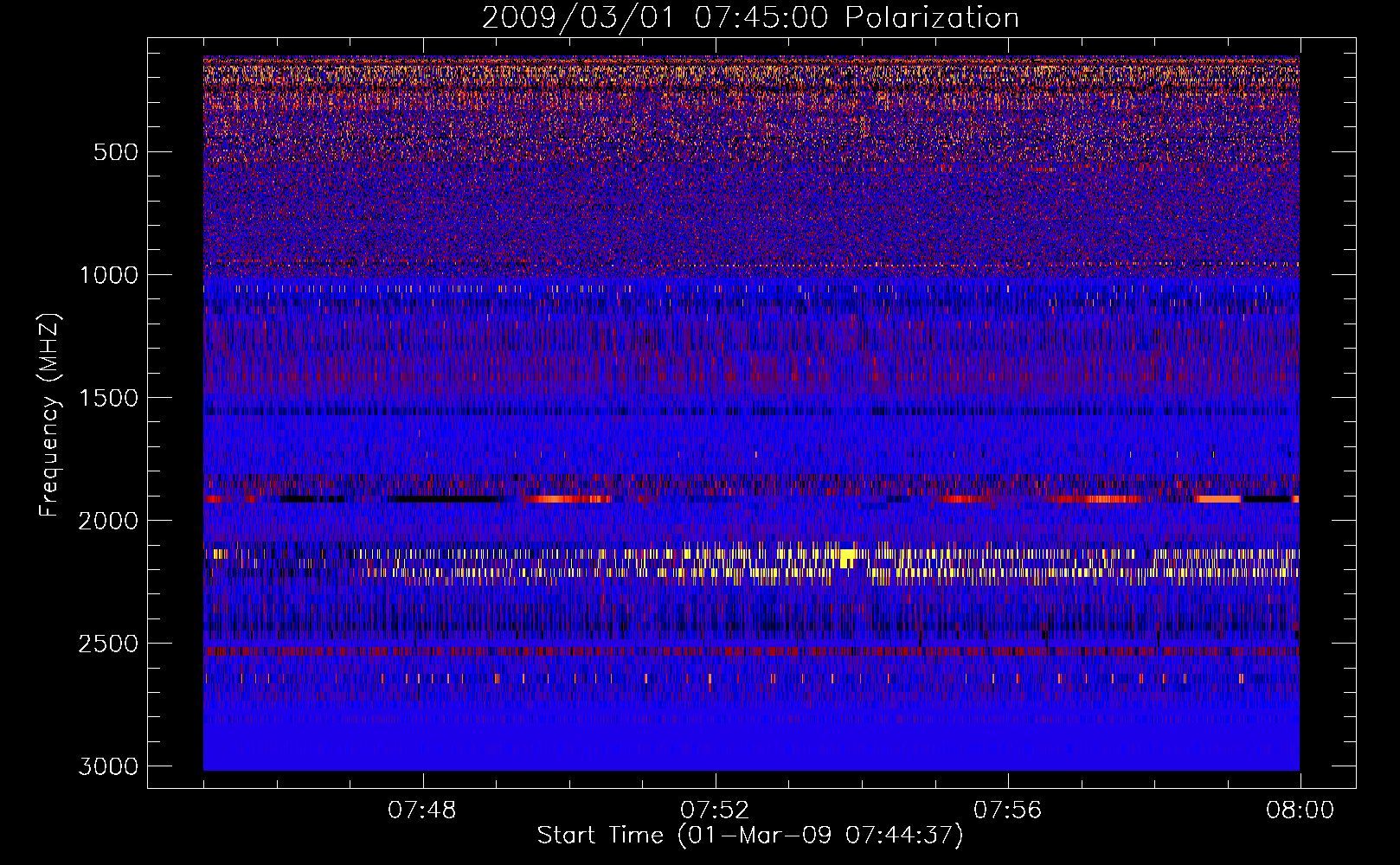Pick the 1500 frequency tick label

pos(108,398)
